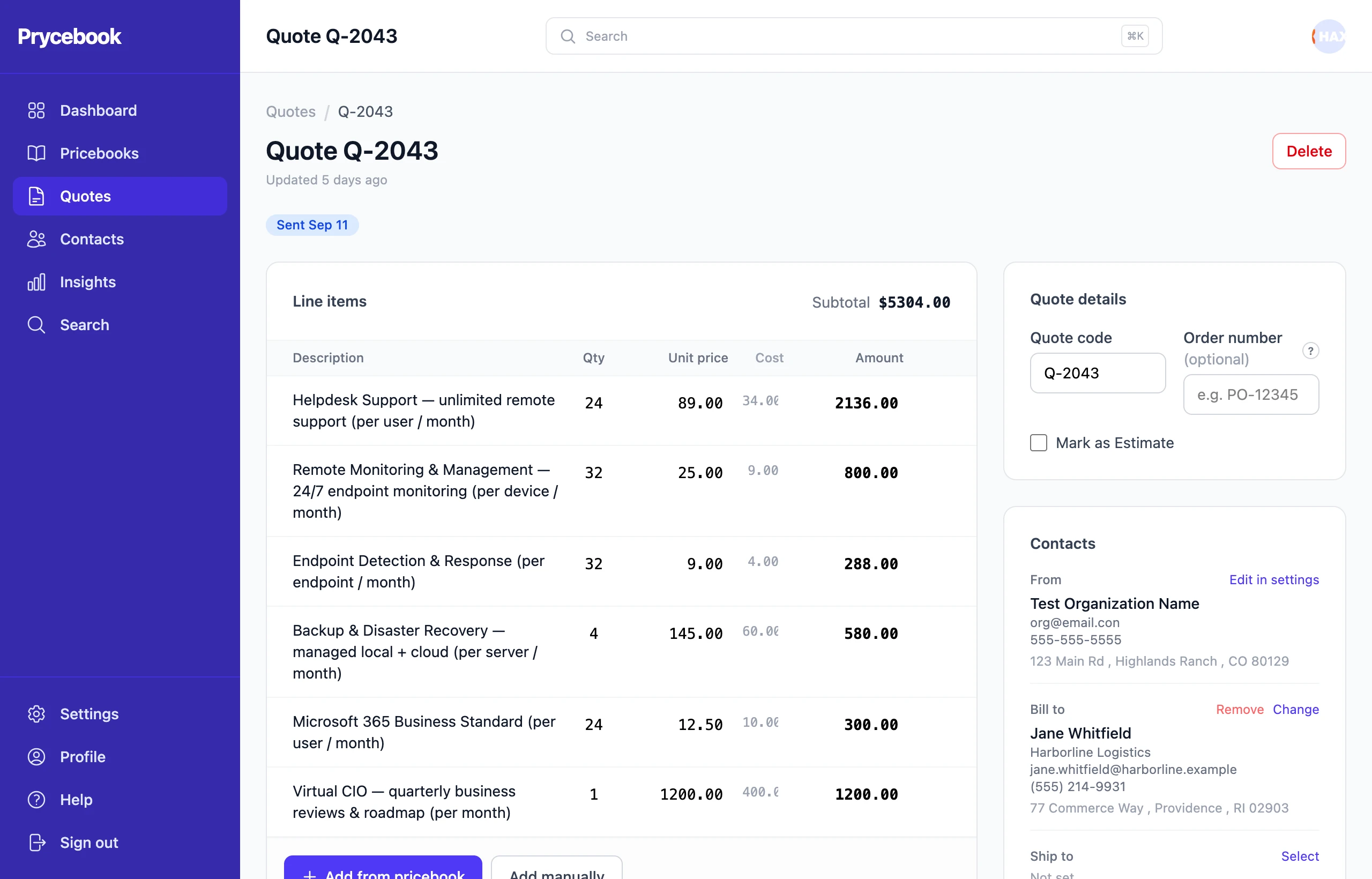This screenshot has height=879, width=1372.
Task: Click the magnifier icon in the top search bar
Action: coord(568,36)
